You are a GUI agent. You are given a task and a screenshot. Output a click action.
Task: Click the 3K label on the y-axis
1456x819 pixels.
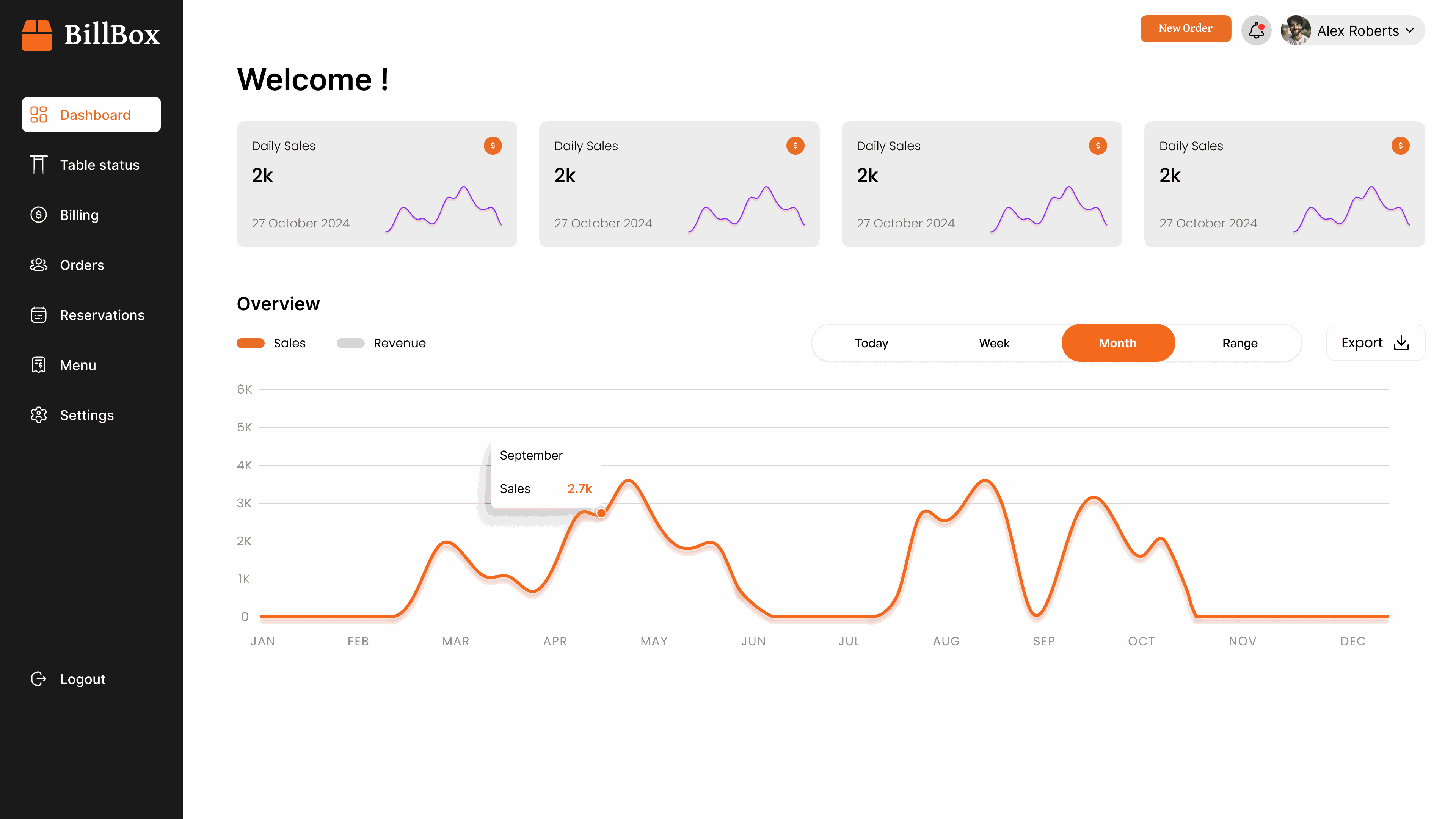tap(244, 503)
